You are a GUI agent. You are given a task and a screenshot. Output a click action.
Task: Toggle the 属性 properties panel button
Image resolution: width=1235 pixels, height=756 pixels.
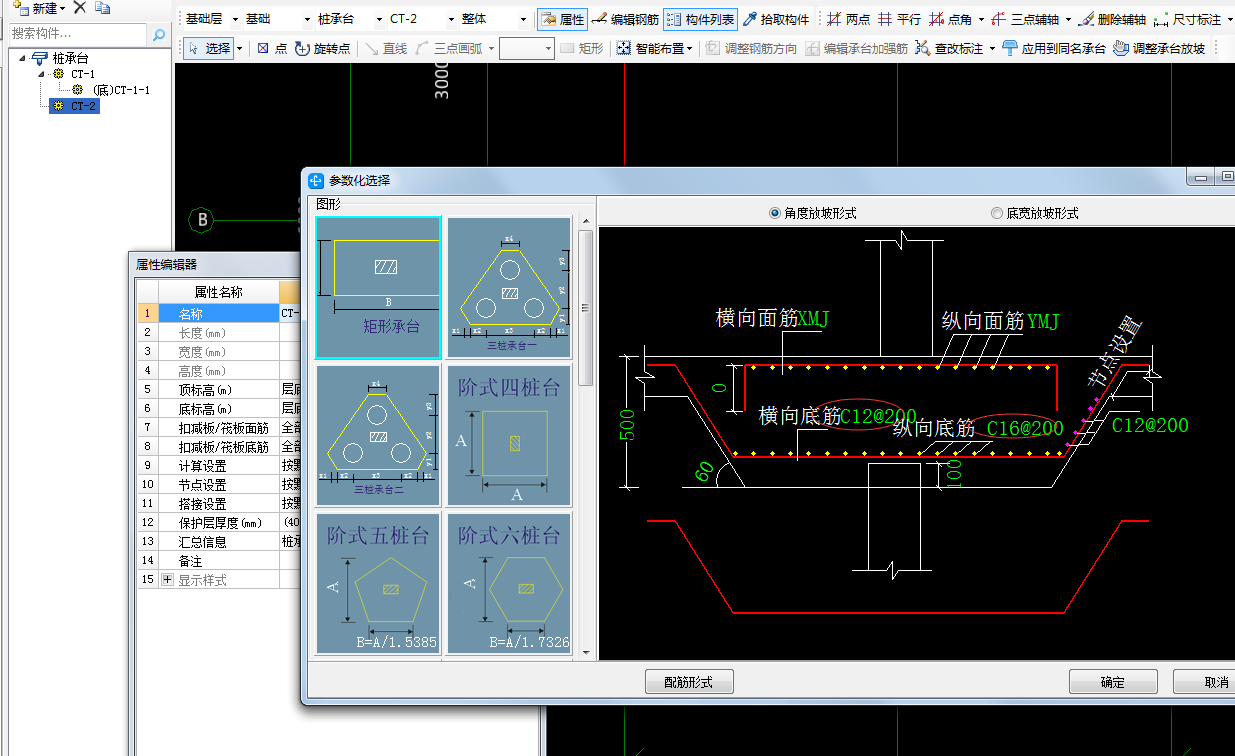click(x=562, y=19)
